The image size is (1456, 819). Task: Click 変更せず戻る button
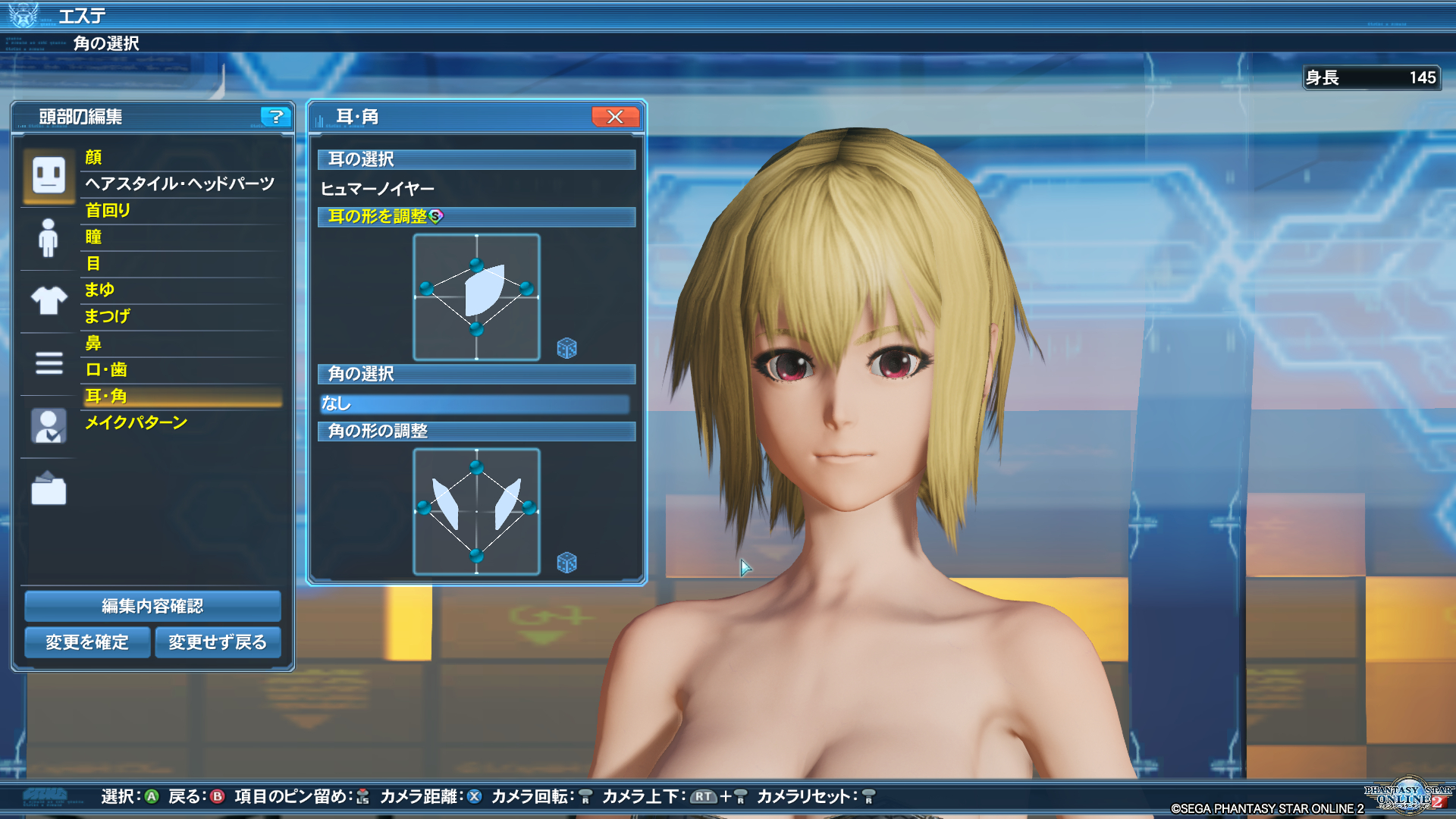tap(218, 642)
